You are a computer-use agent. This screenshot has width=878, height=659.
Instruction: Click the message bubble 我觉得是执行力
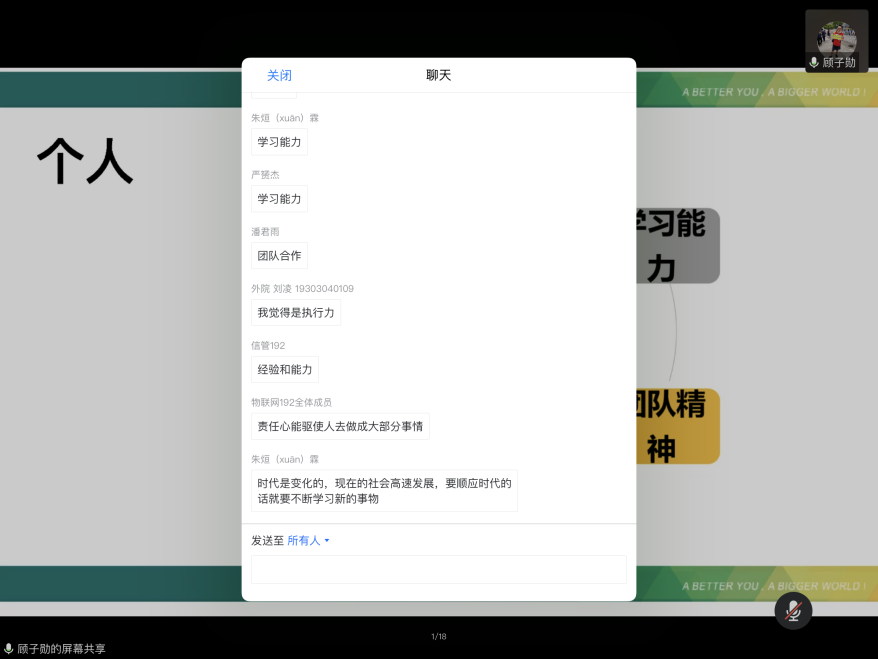296,312
